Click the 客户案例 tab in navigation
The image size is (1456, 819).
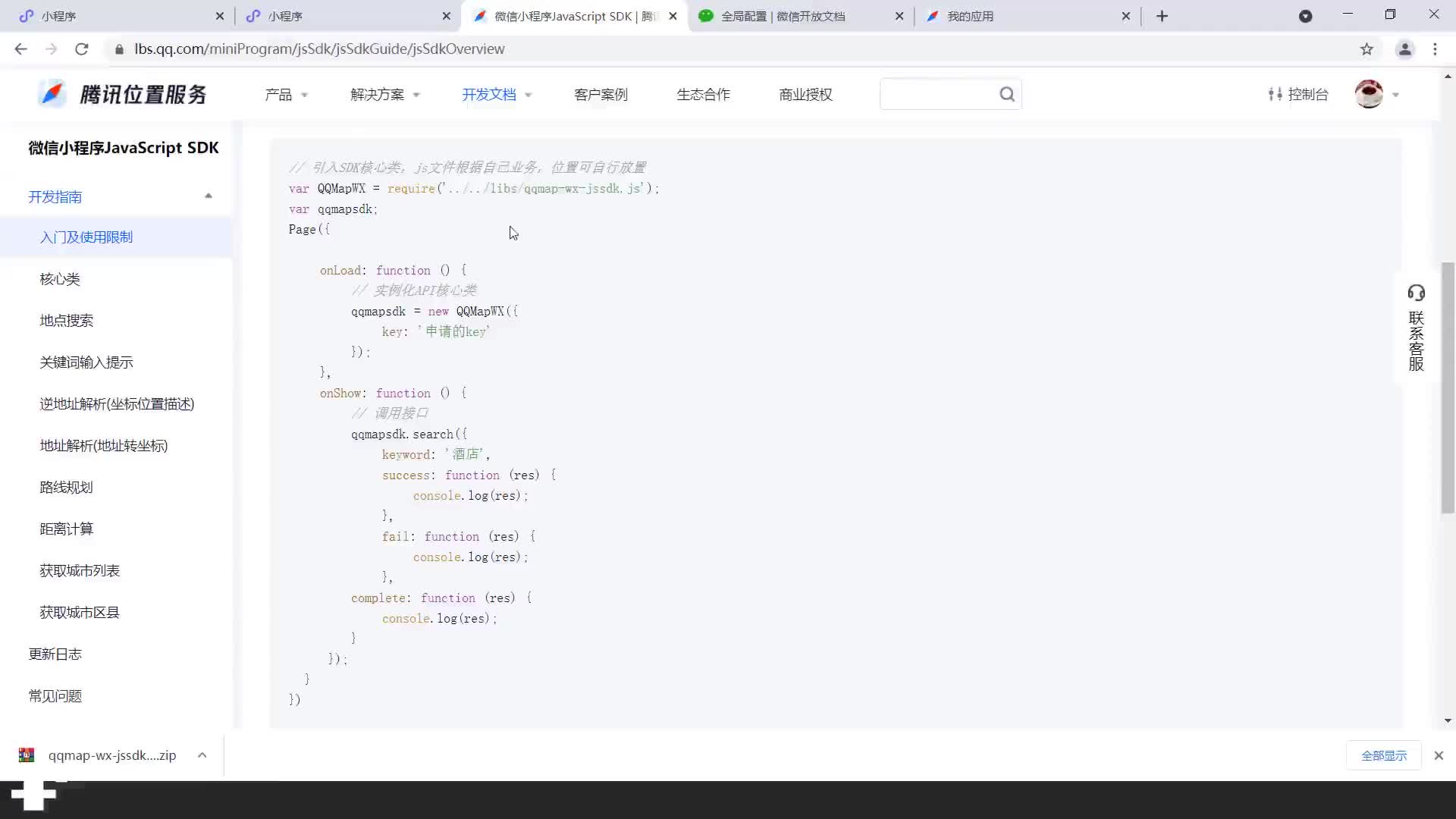click(x=600, y=94)
